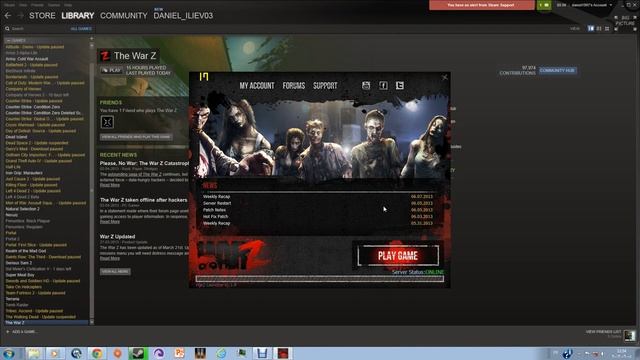Open the DANIEL_ILIEV03 profile tab

[x=183, y=16]
